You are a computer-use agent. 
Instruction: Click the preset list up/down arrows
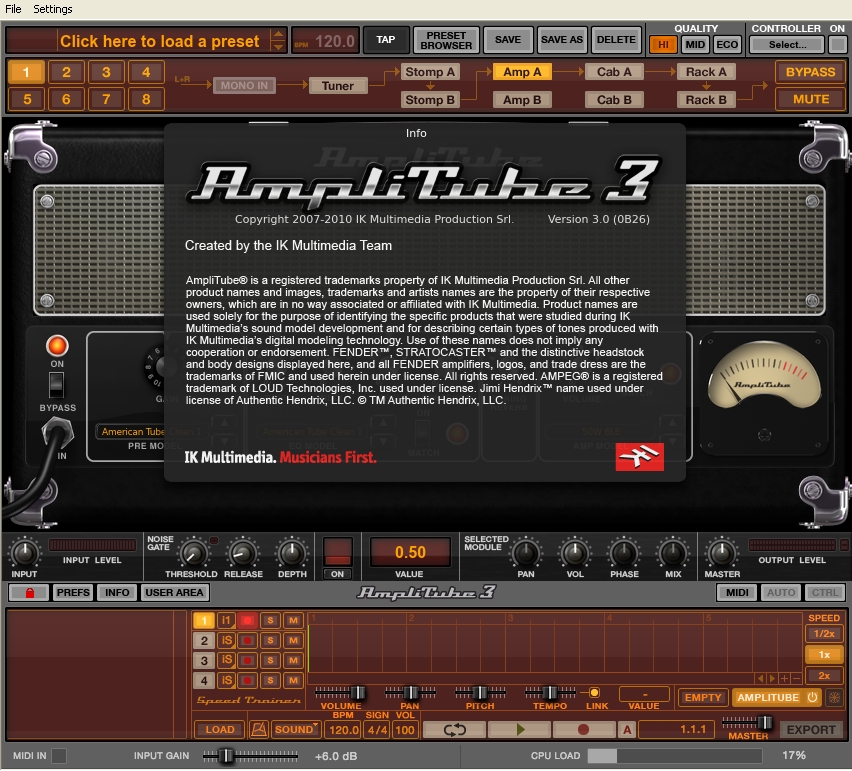(277, 41)
